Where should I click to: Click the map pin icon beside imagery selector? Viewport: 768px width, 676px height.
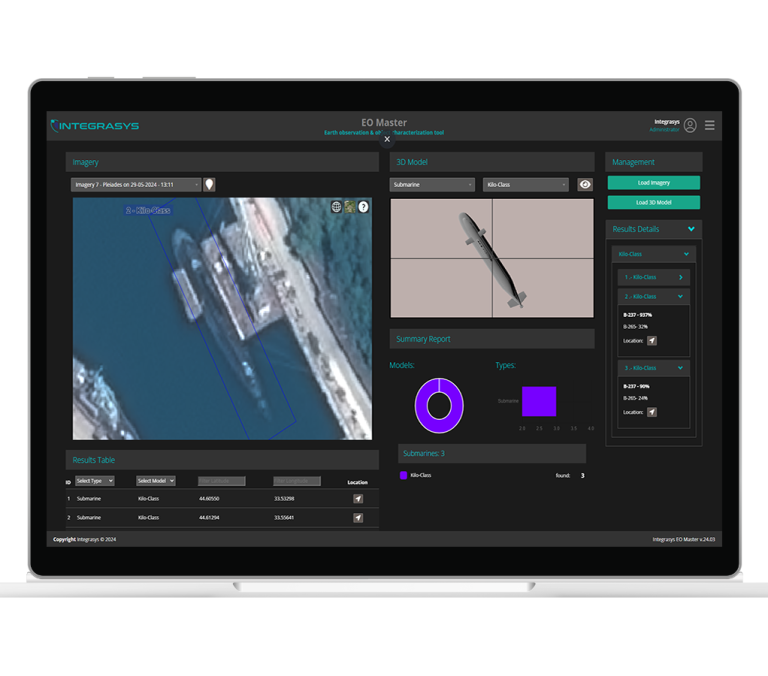point(209,184)
